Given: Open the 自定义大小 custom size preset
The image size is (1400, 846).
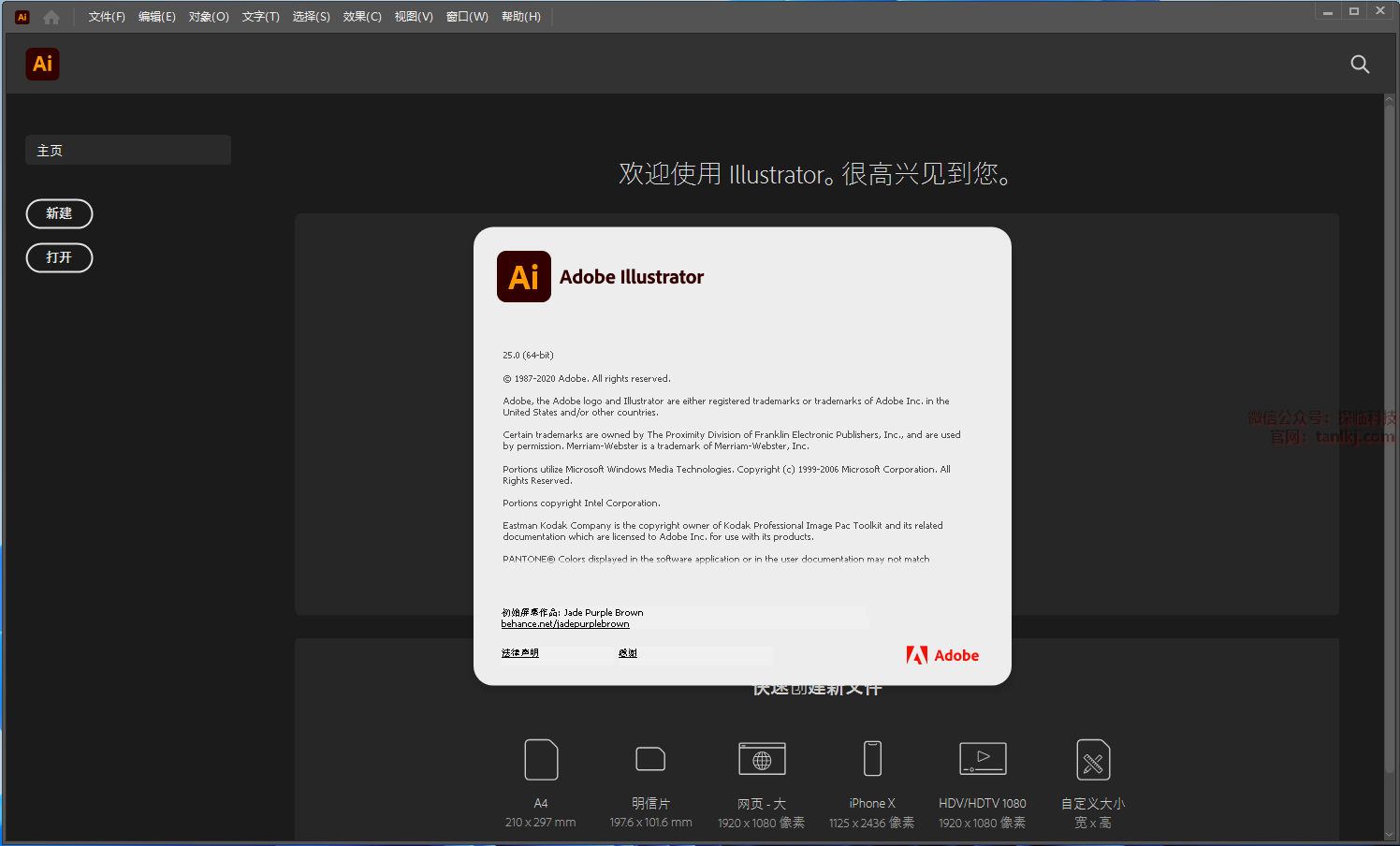Looking at the screenshot, I should (1093, 759).
